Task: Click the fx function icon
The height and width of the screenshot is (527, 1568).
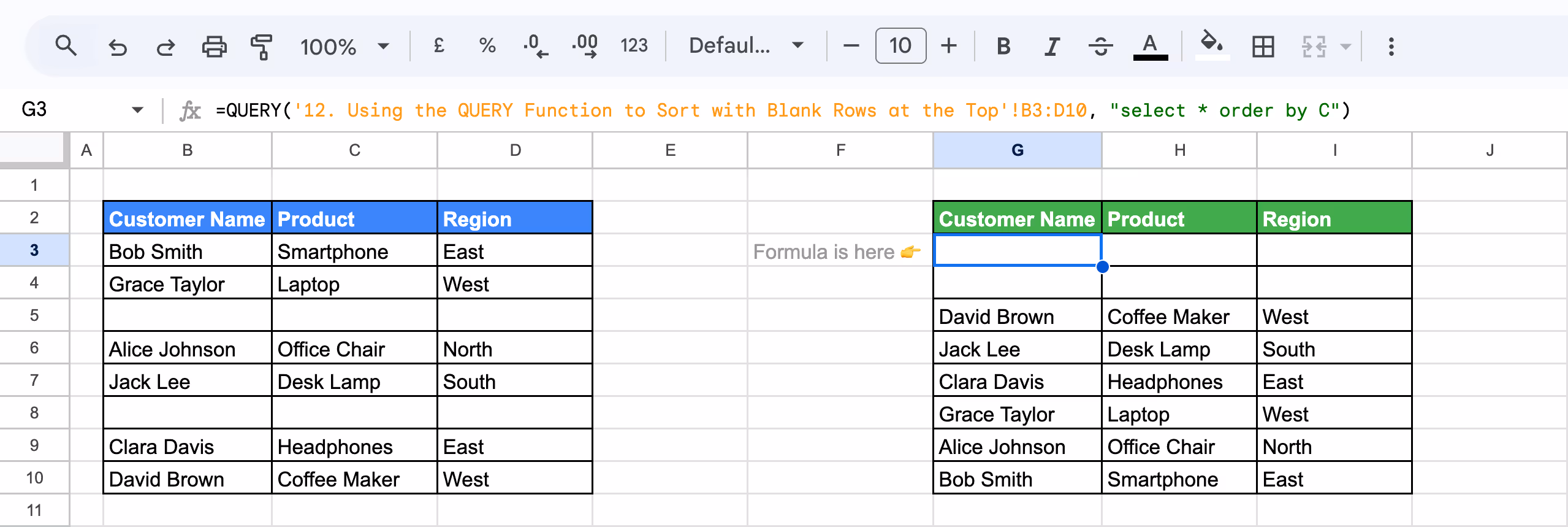Action: (189, 111)
